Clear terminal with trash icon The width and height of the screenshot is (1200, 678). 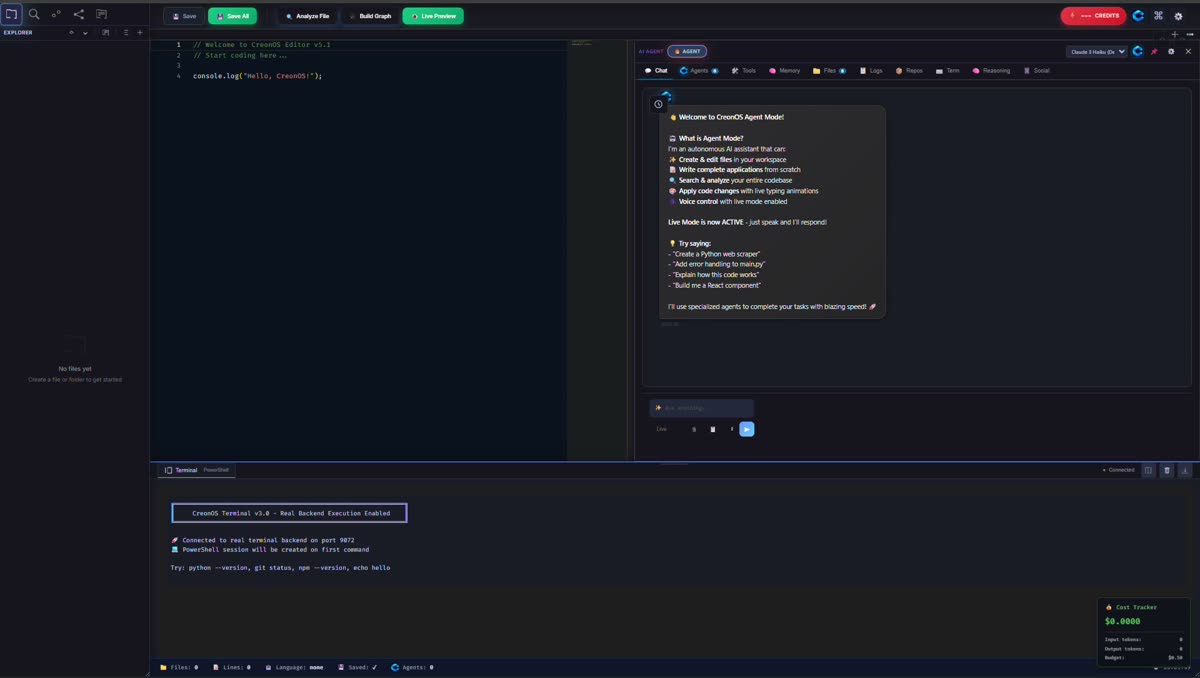pos(1166,470)
